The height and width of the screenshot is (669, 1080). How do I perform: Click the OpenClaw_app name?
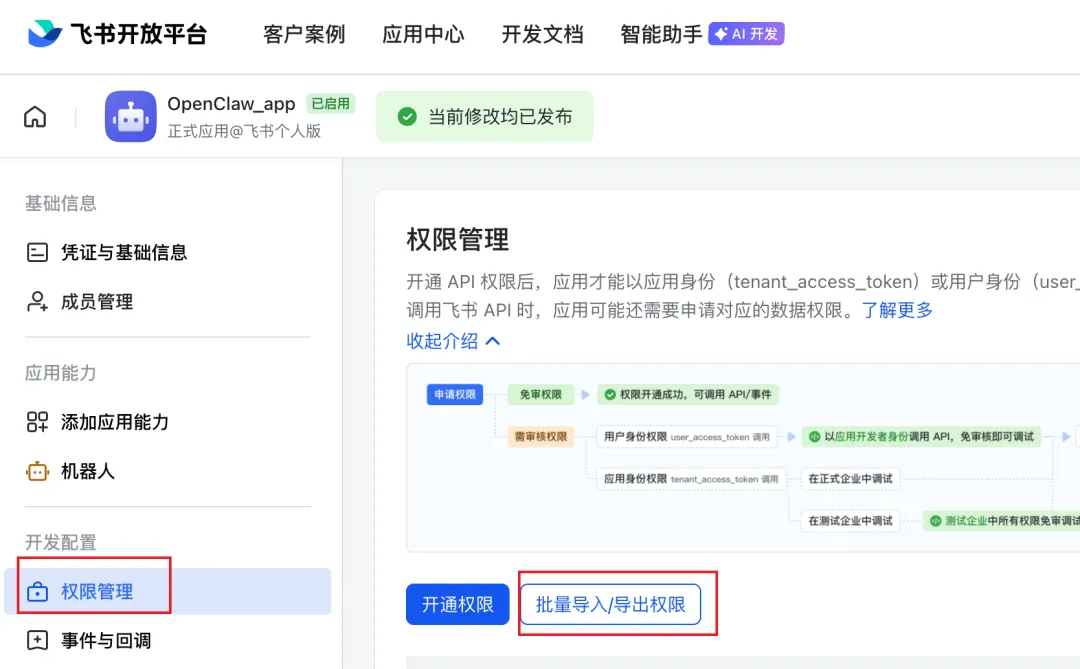coord(231,104)
